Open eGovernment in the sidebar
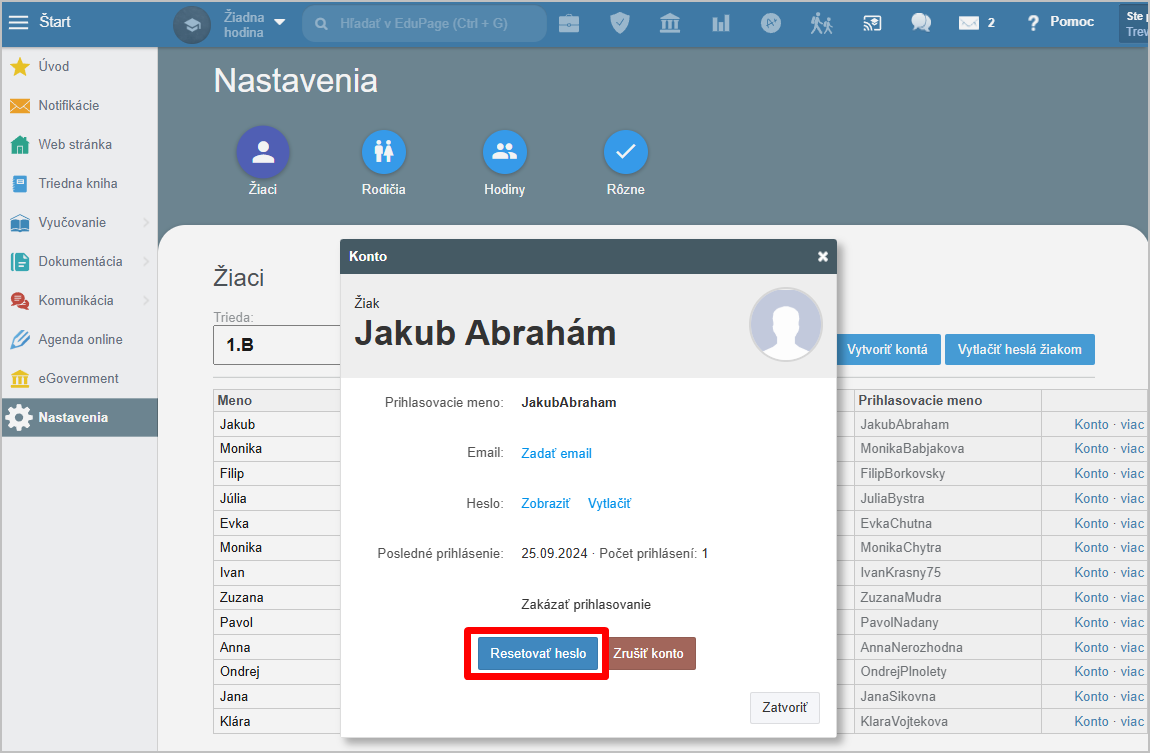The width and height of the screenshot is (1150, 753). (79, 378)
